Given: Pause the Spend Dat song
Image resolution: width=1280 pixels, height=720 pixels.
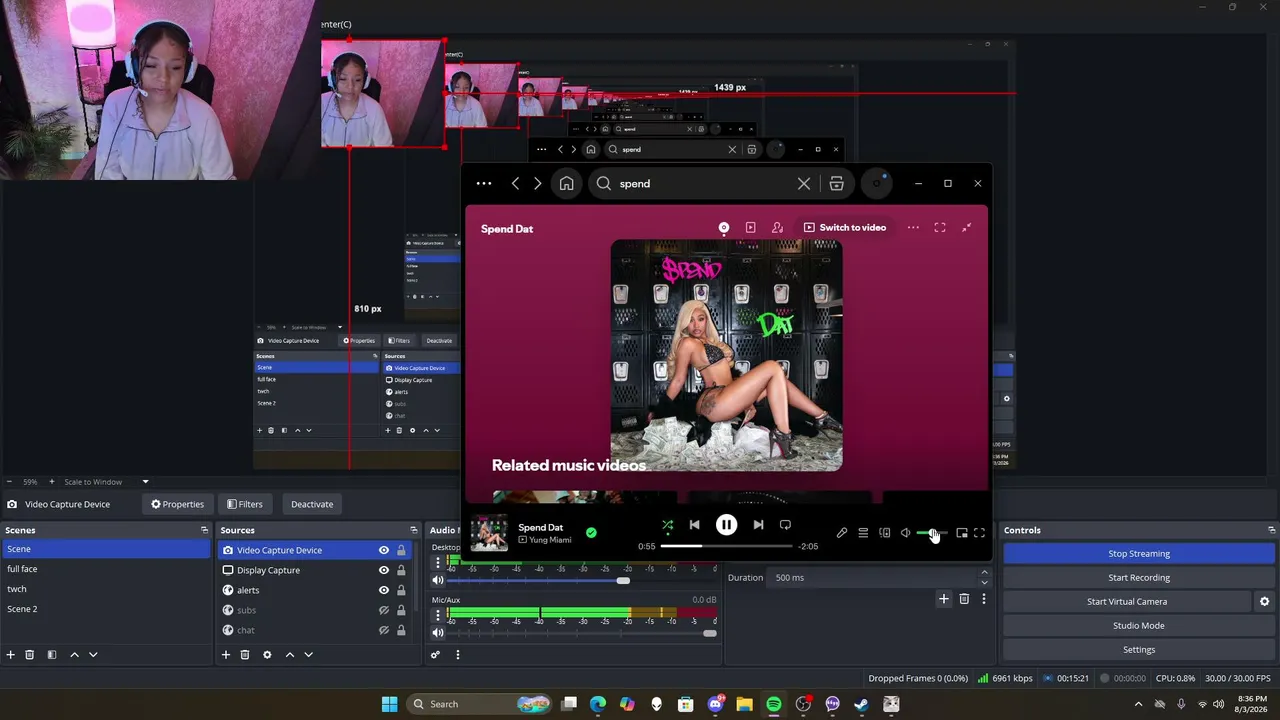Looking at the screenshot, I should coord(726,525).
